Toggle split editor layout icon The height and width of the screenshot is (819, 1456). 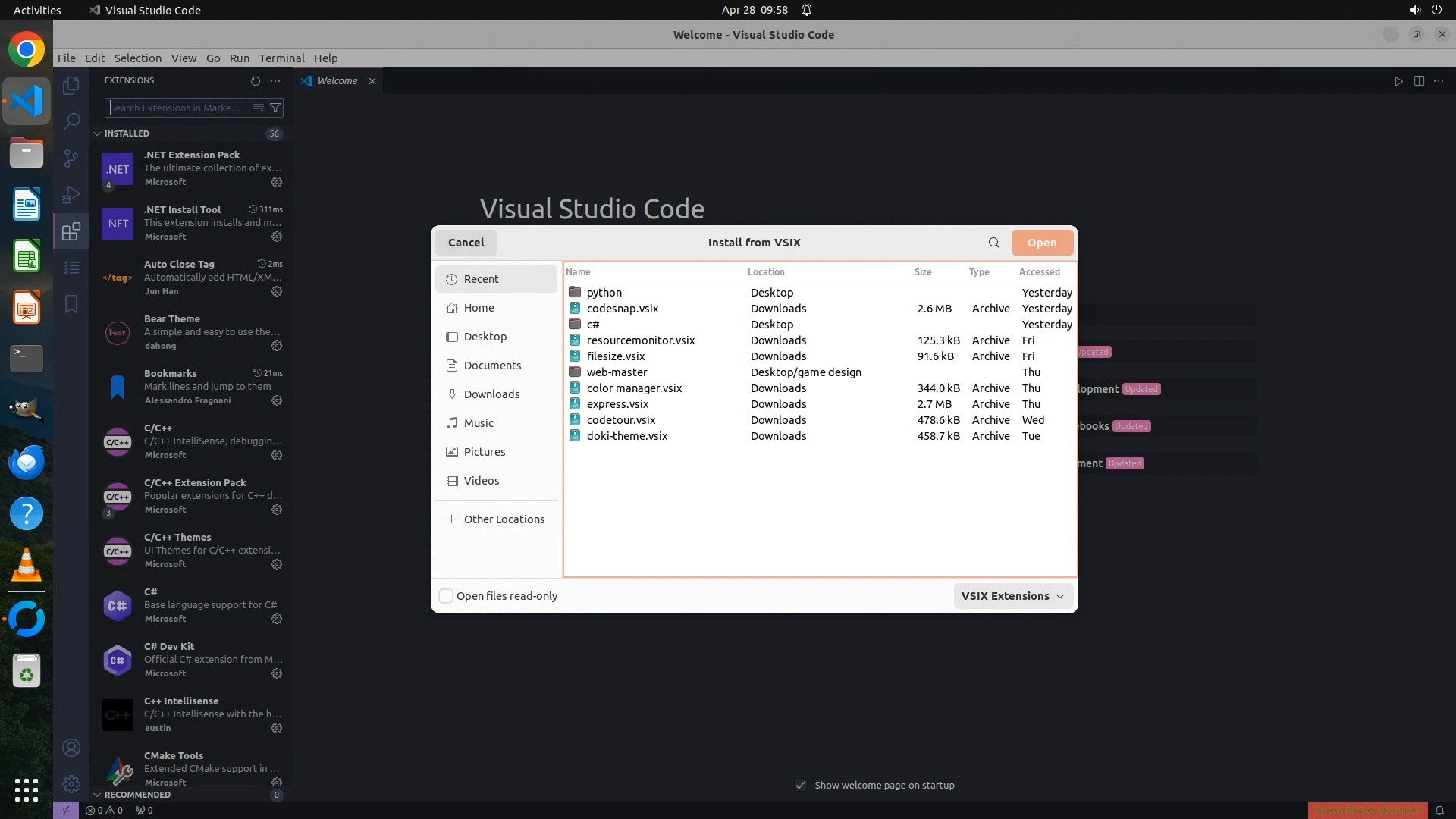[x=1419, y=81]
